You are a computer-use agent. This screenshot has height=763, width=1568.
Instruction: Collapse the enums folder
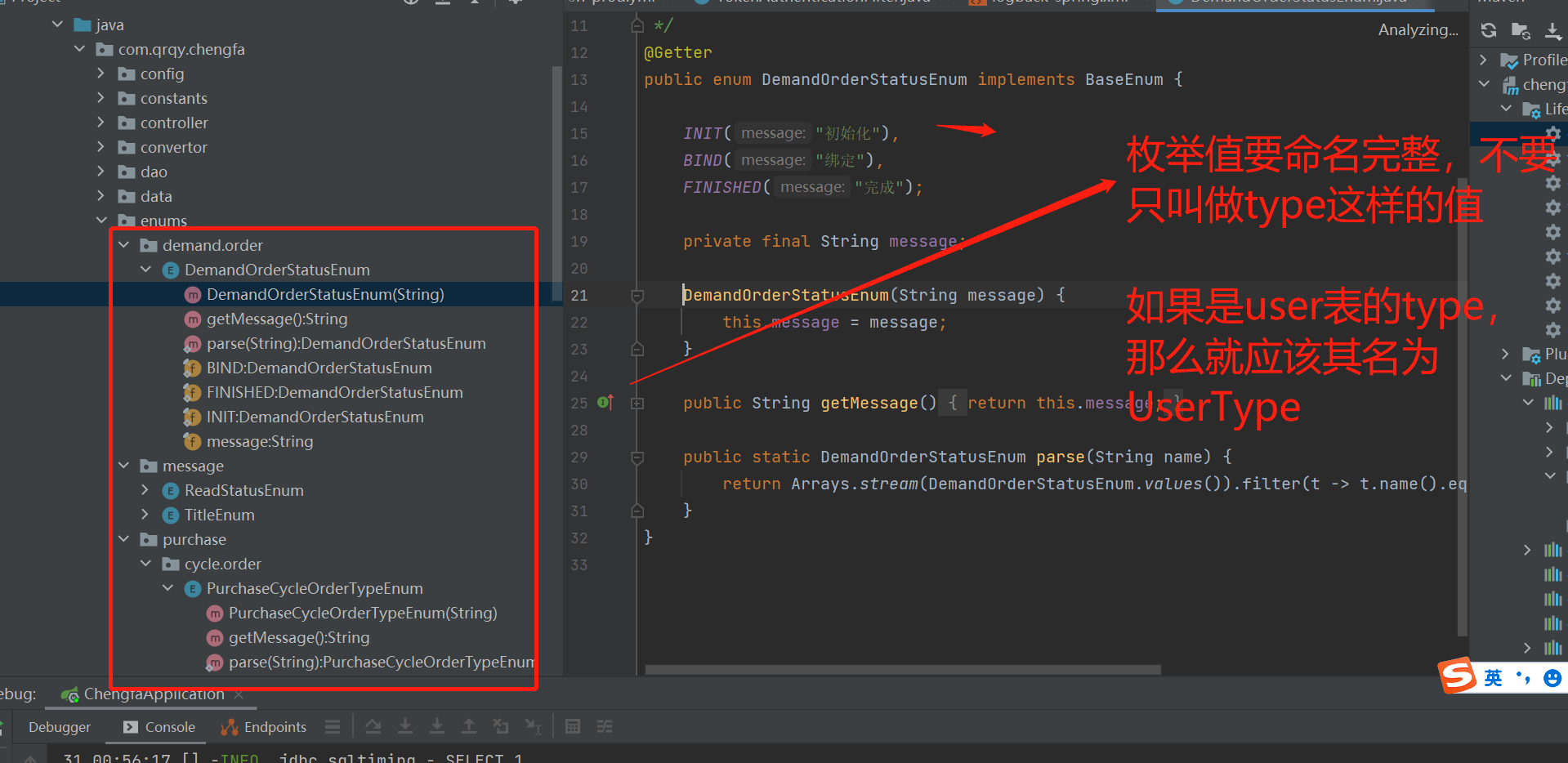[x=101, y=221]
